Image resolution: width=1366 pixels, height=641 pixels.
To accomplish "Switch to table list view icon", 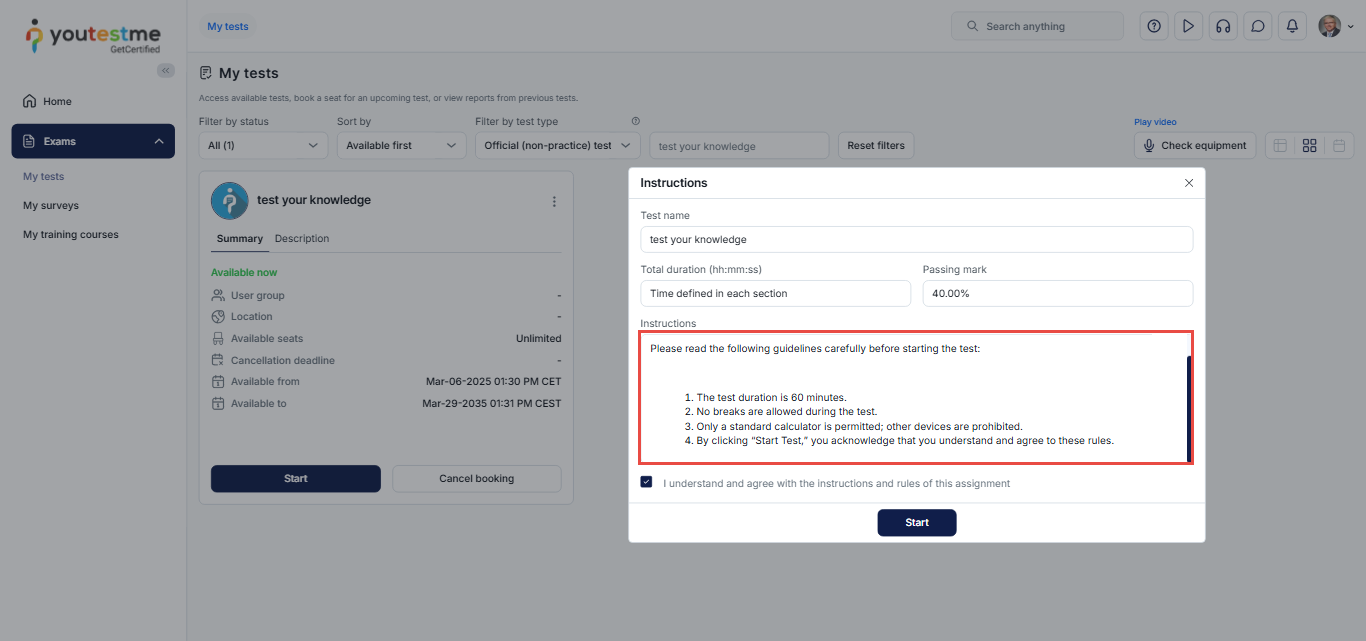I will pos(1280,146).
